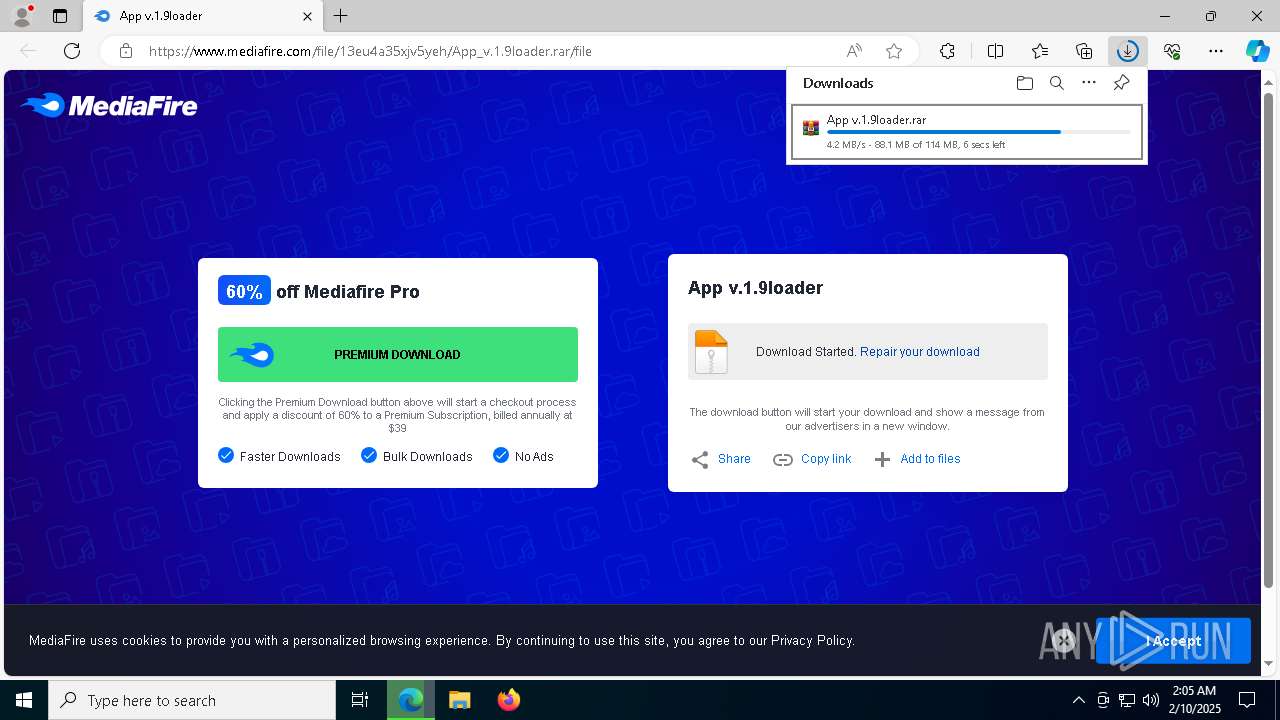Copy link to the file

[x=812, y=459]
